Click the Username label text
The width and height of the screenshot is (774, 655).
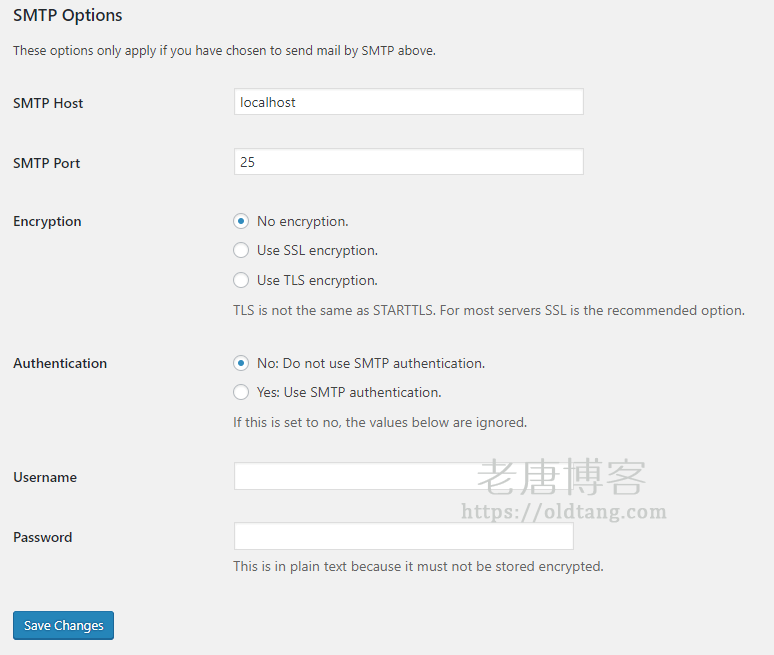[x=45, y=477]
